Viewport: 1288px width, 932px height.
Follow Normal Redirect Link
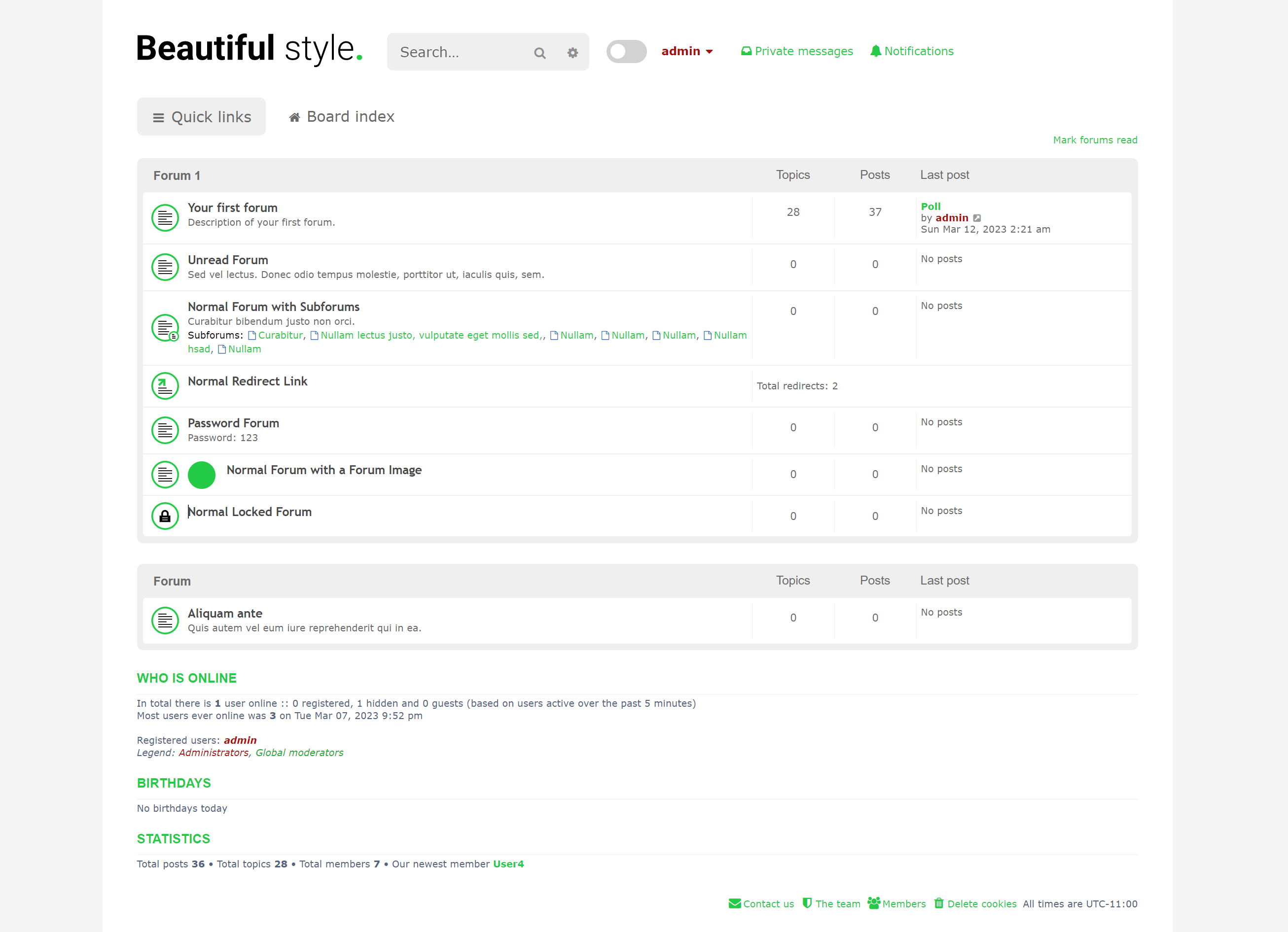248,381
